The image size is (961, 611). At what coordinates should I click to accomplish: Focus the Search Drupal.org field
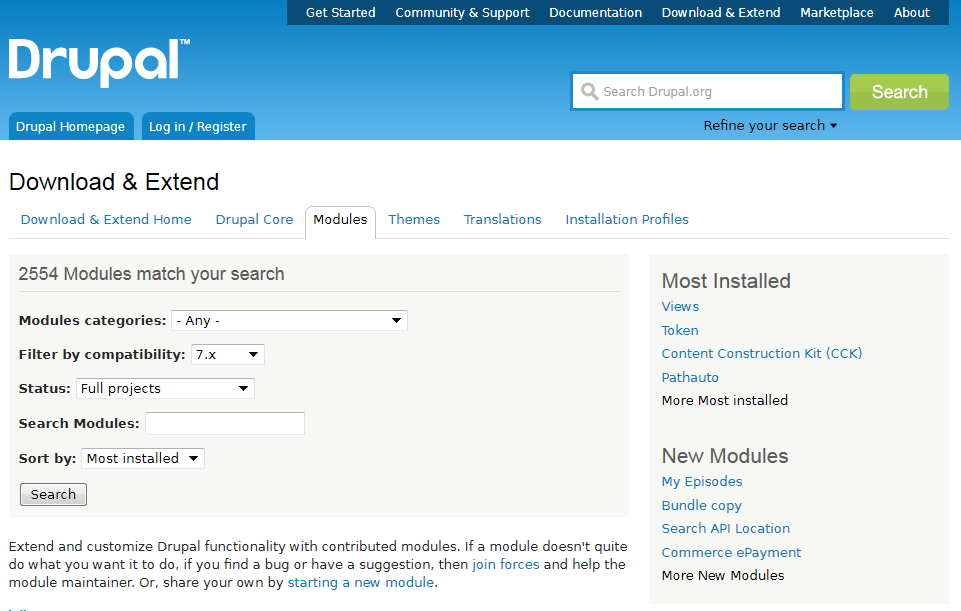tap(708, 91)
